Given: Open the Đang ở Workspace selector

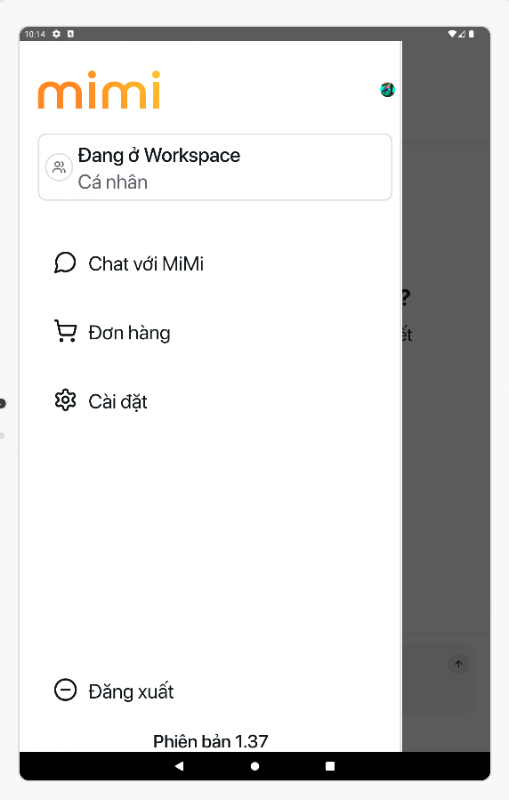Looking at the screenshot, I should tap(215, 167).
